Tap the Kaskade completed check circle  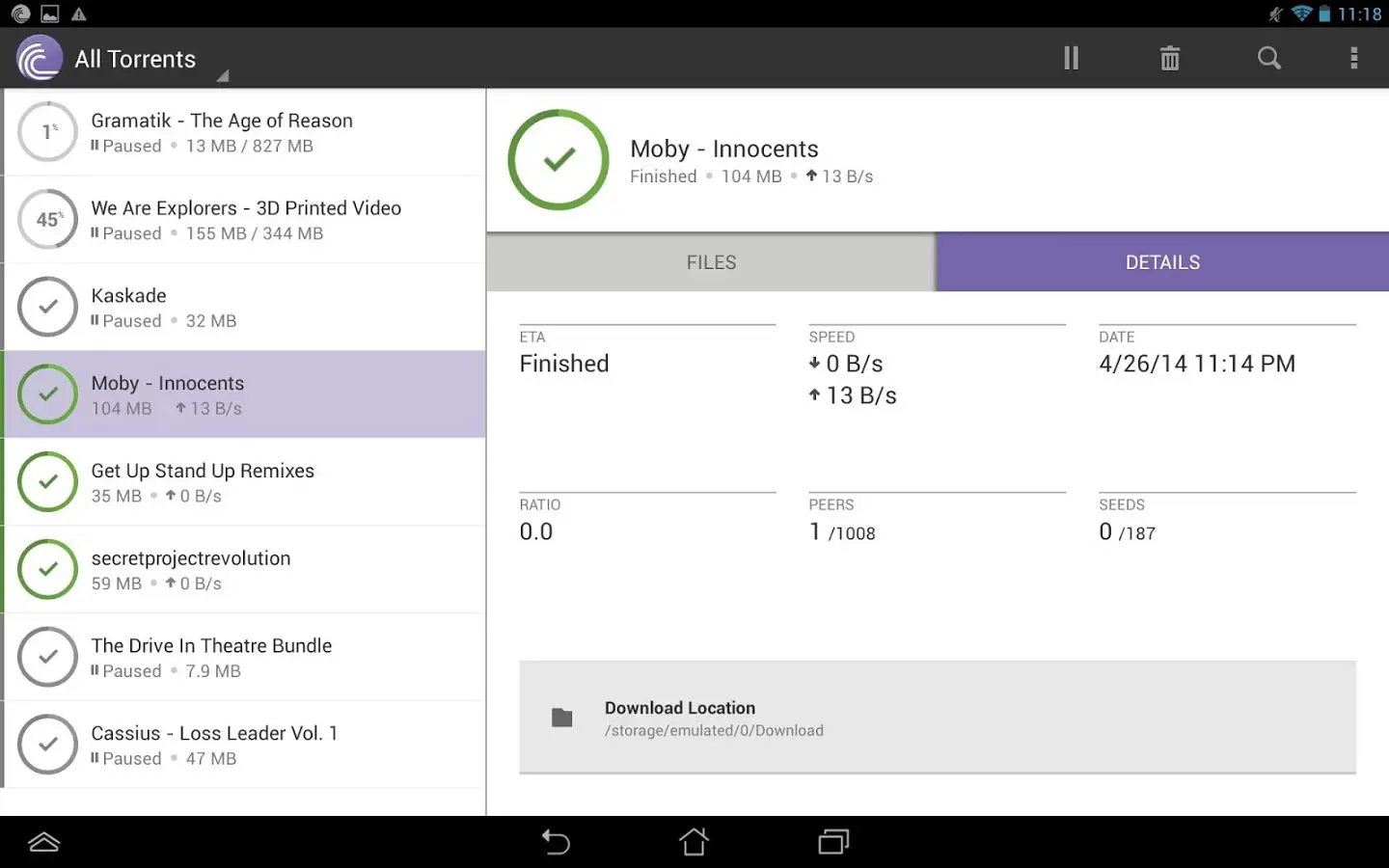point(48,307)
